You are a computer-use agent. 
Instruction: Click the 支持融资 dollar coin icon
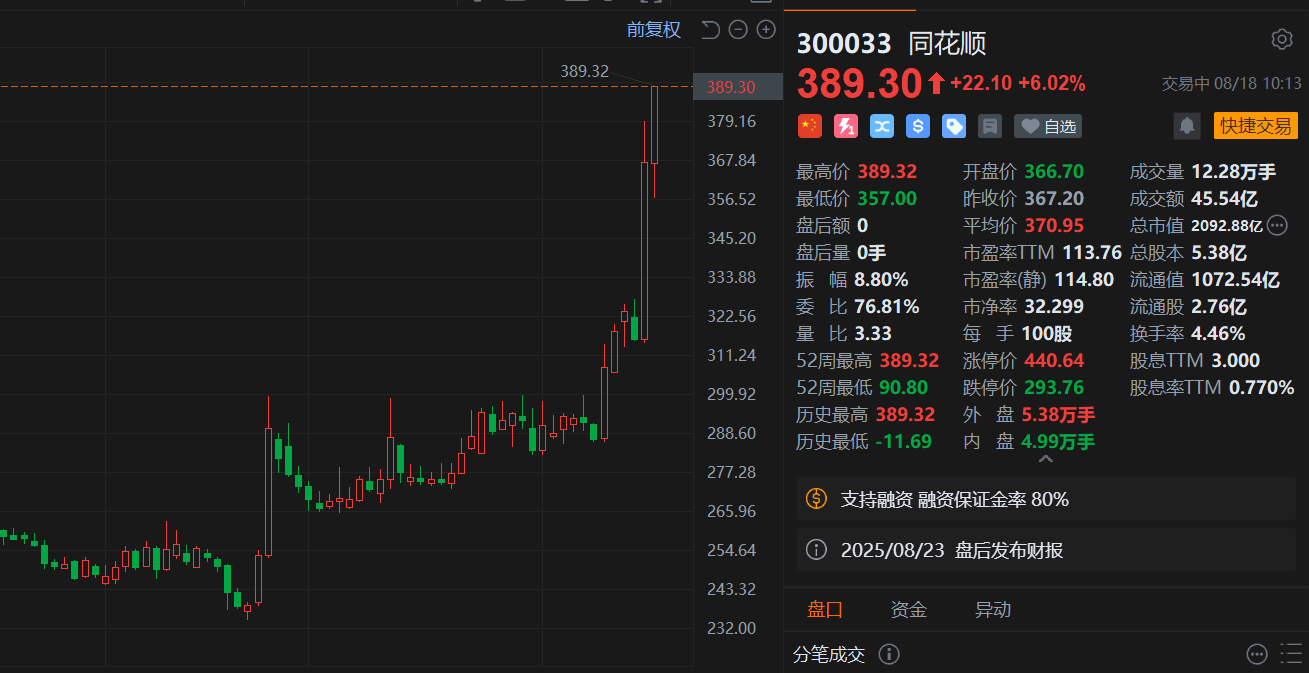click(x=816, y=498)
